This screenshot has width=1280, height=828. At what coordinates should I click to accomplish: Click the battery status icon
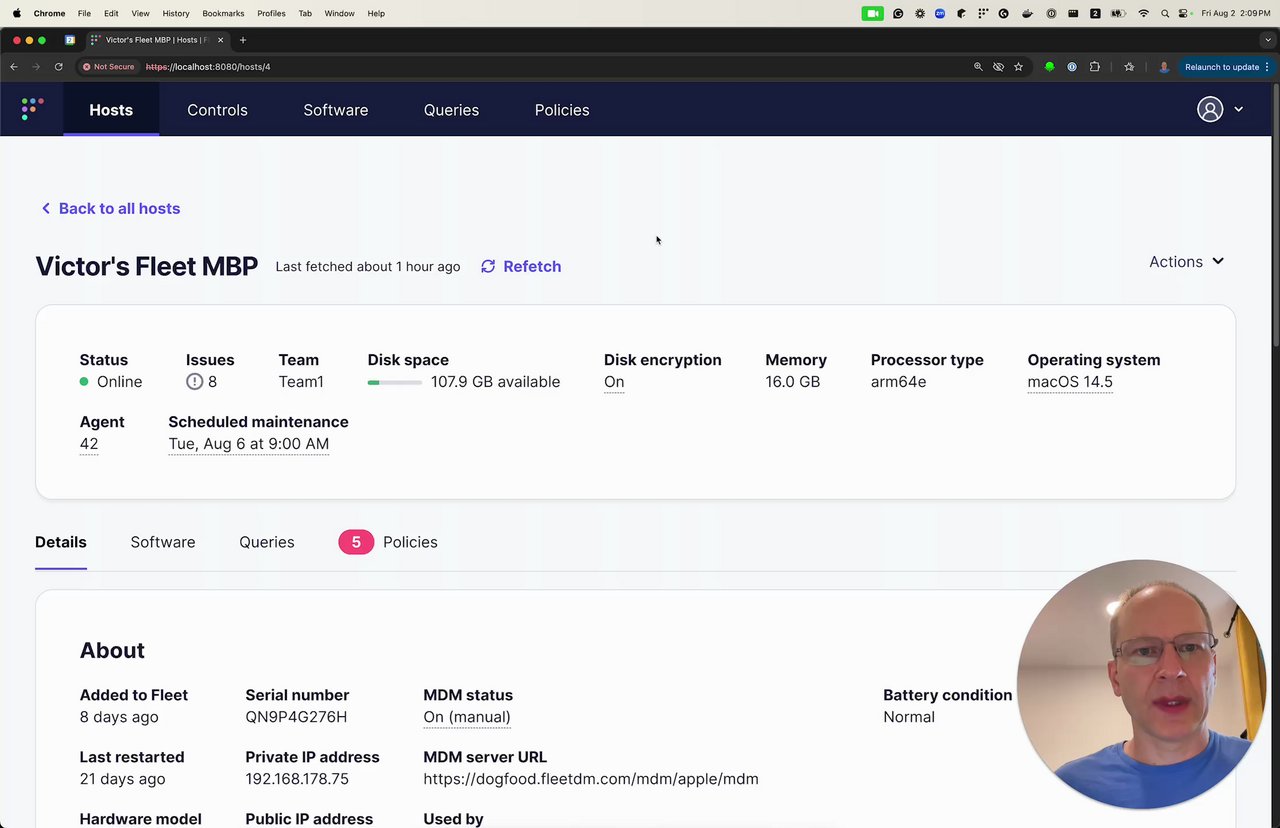pyautogui.click(x=1119, y=13)
